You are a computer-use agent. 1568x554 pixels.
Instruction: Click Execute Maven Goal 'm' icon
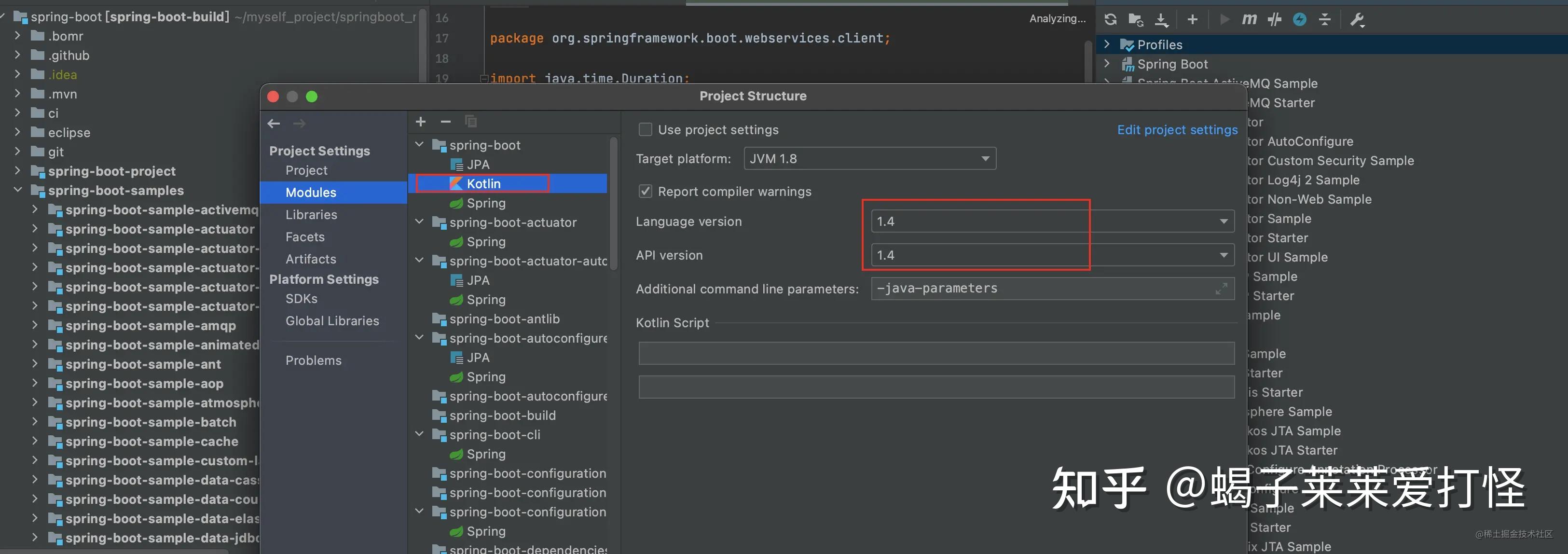point(1249,19)
